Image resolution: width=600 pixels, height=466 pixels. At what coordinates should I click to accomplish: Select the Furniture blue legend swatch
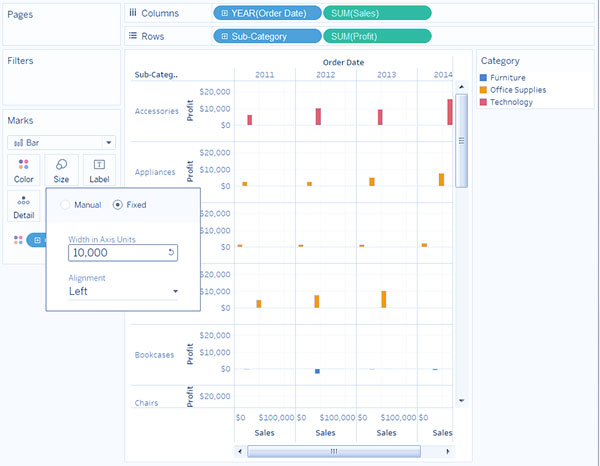tap(483, 78)
